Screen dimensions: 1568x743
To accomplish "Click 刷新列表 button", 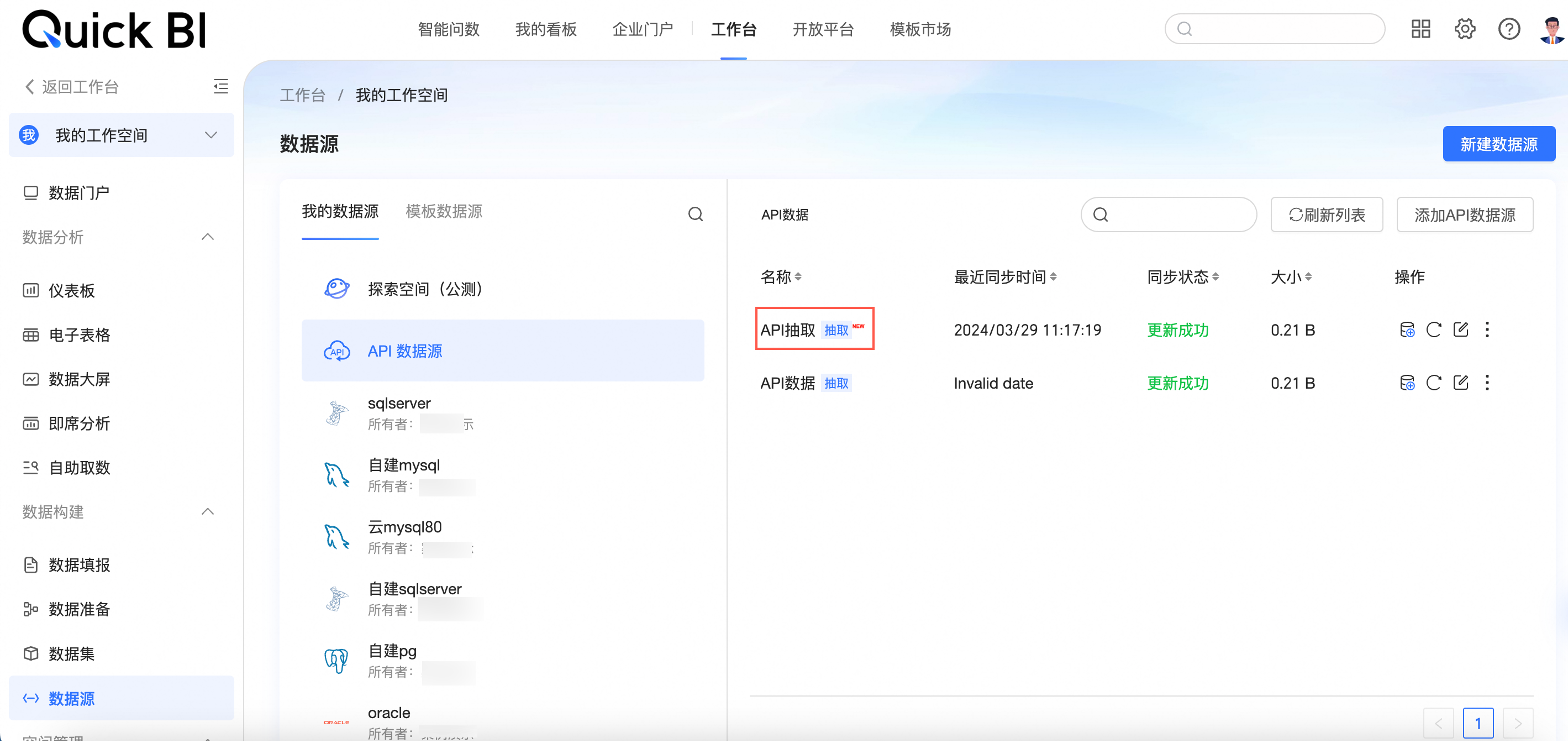I will [x=1327, y=214].
